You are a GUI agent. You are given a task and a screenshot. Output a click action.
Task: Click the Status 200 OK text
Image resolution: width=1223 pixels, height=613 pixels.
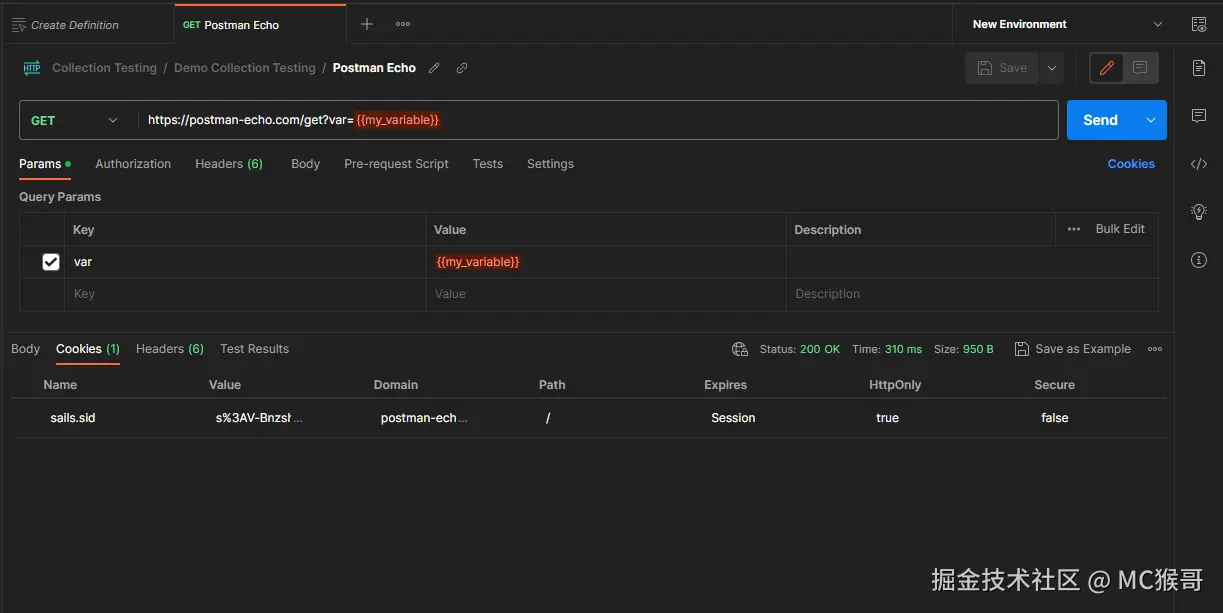tap(800, 349)
